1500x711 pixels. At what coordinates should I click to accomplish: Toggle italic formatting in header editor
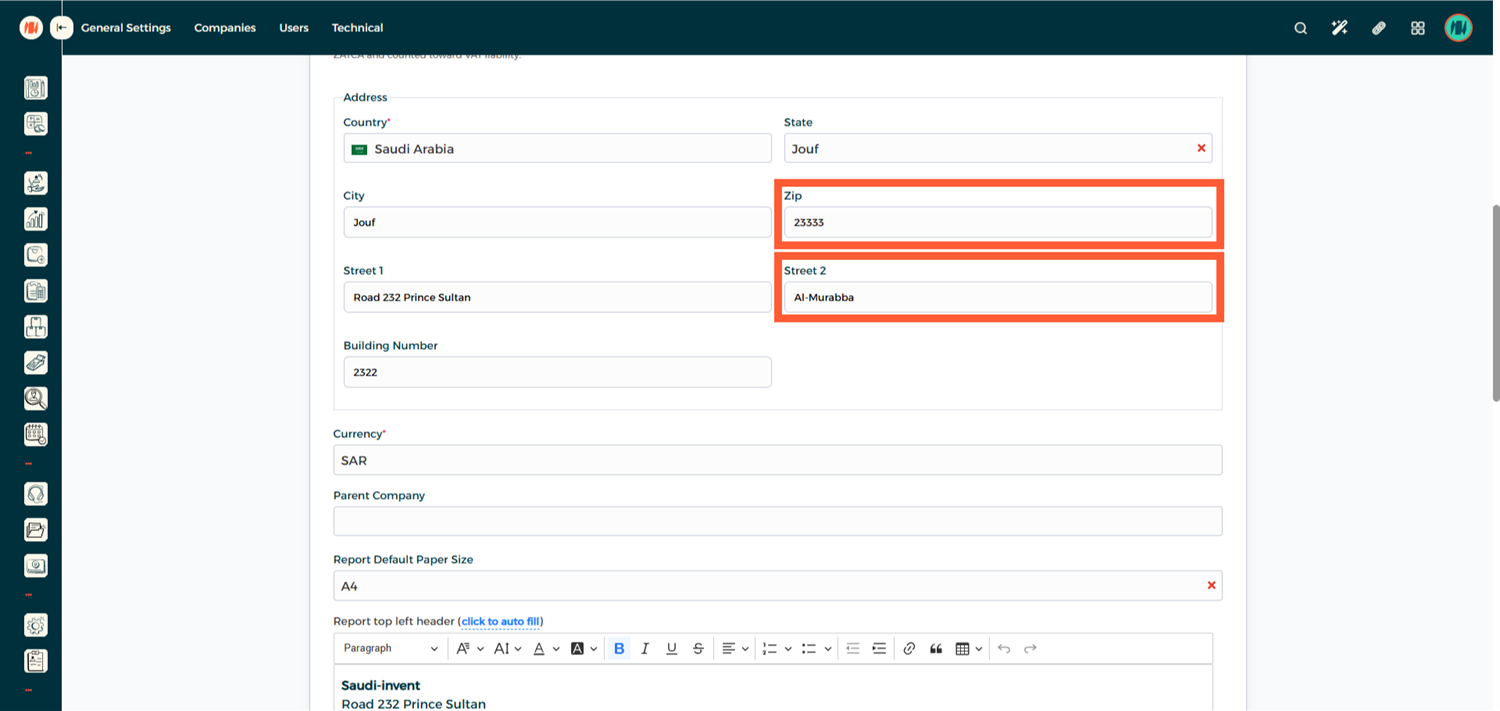(x=645, y=649)
